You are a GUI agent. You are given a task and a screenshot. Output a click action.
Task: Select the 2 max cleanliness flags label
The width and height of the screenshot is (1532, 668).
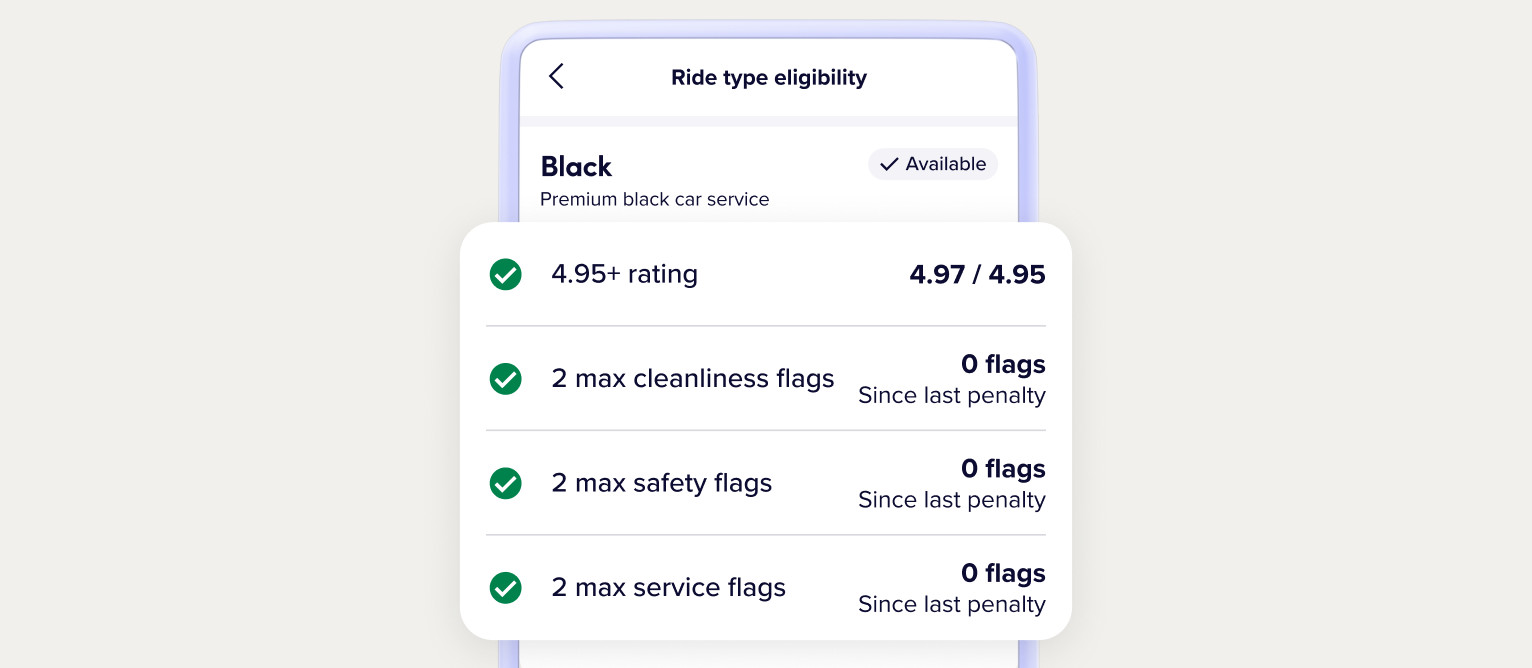693,379
